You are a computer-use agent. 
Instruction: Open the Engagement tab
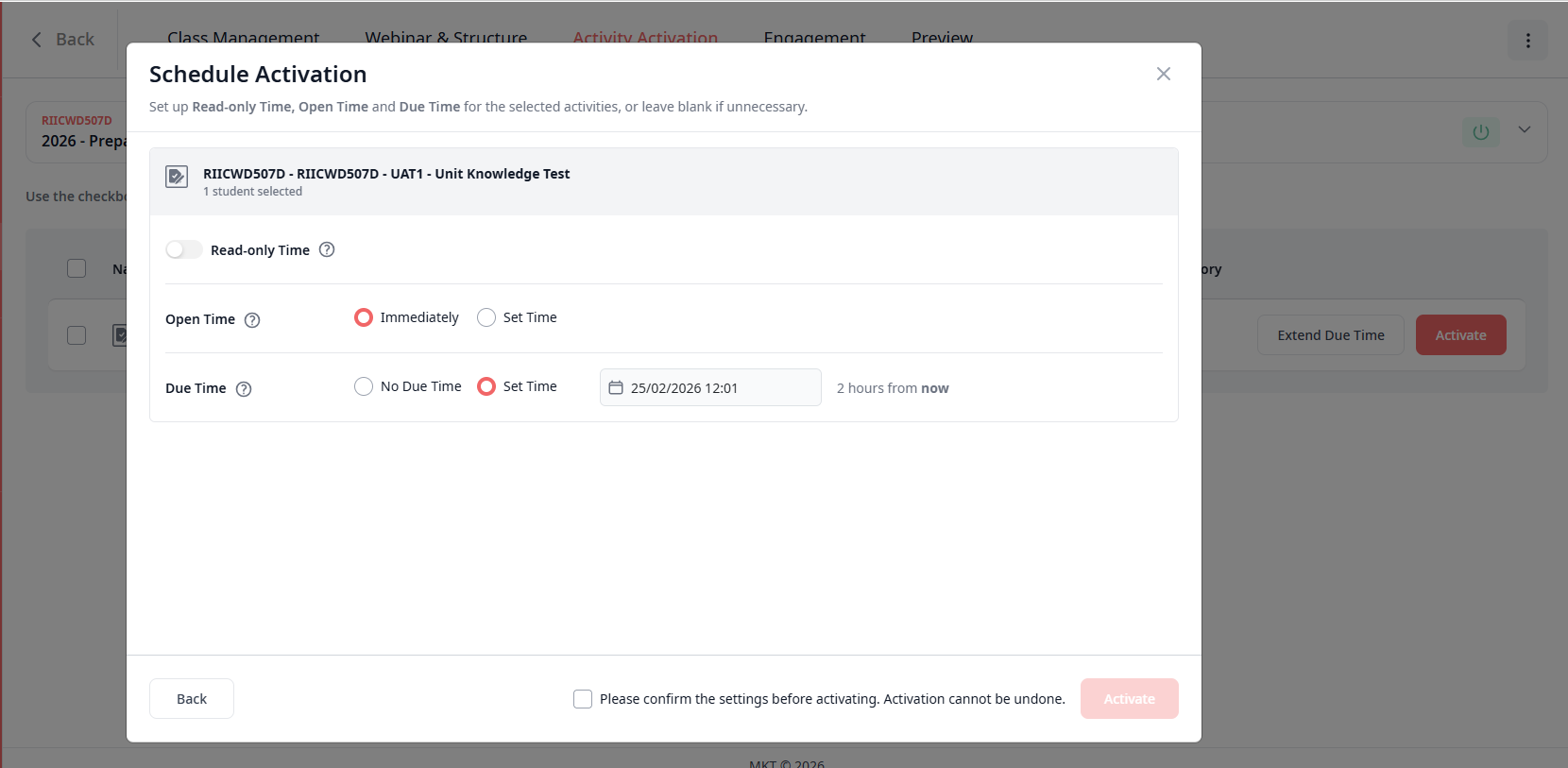tap(814, 39)
